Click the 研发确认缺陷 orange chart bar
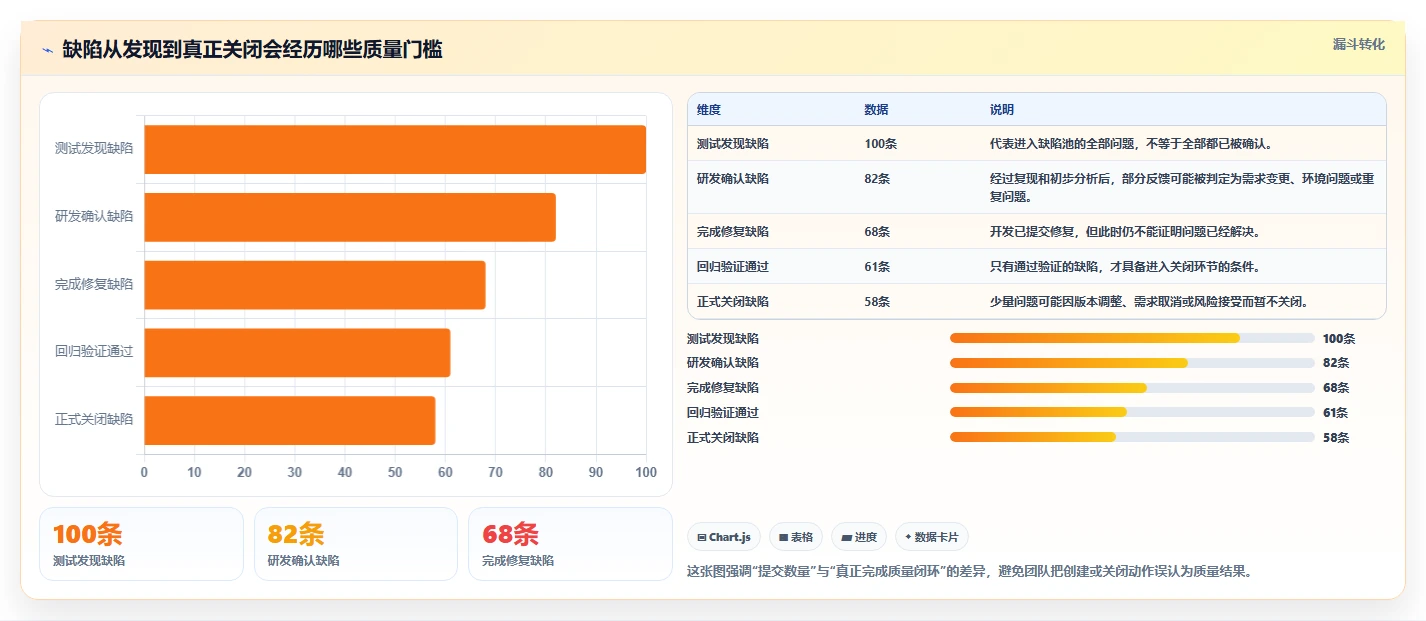 pos(350,217)
